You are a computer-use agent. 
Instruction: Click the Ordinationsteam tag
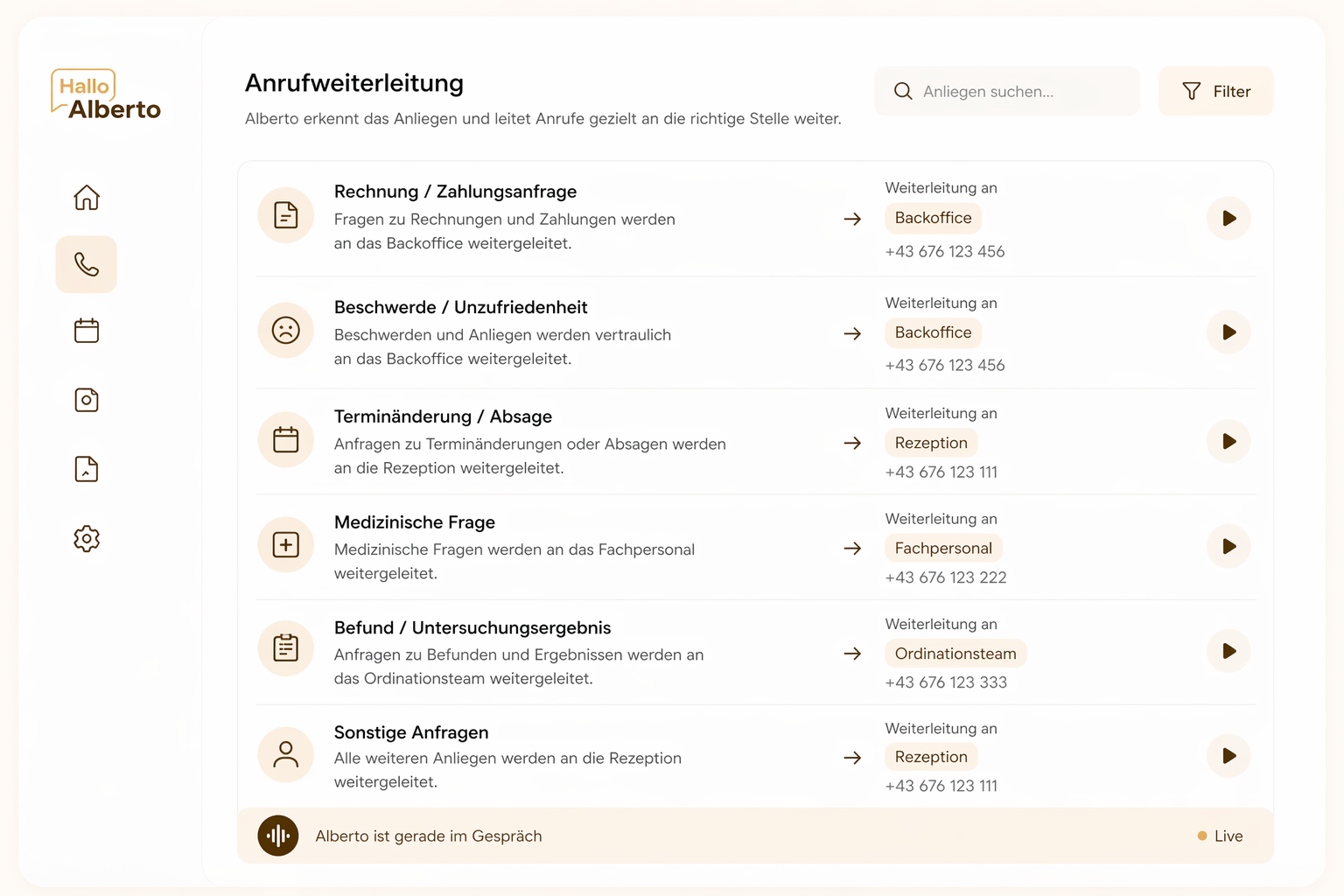pyautogui.click(x=955, y=654)
